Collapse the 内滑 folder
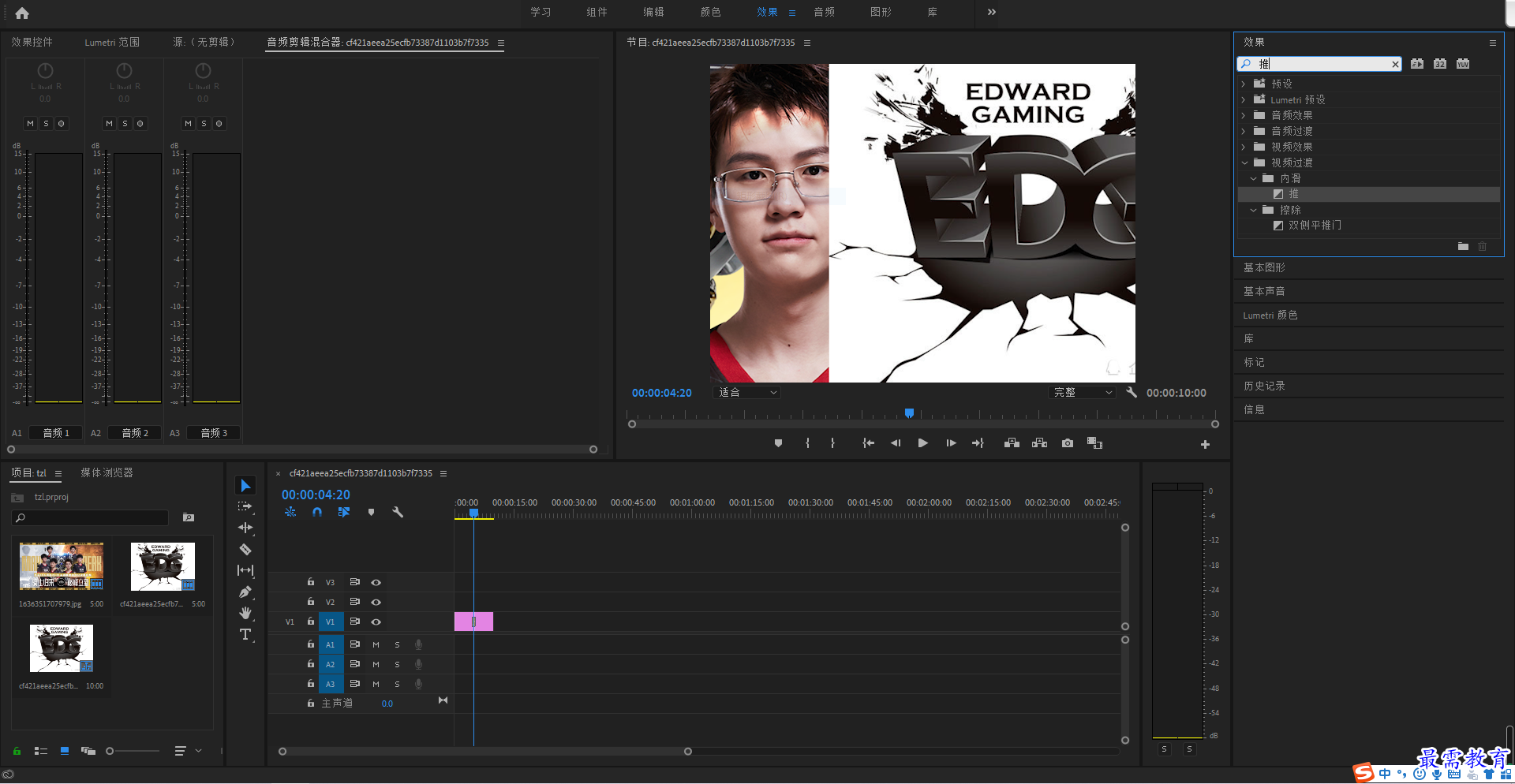The image size is (1515, 784). (x=1253, y=178)
